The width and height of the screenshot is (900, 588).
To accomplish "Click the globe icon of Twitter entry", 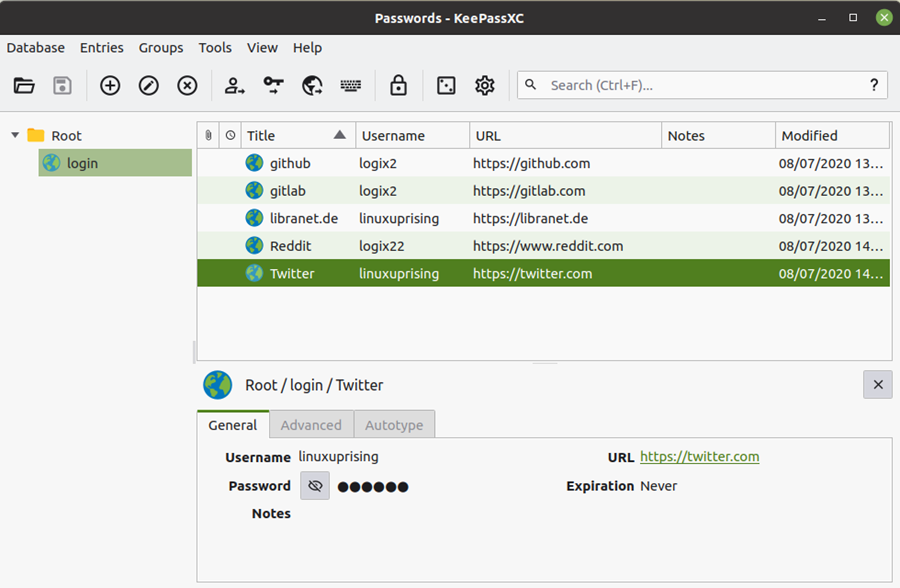I will (254, 273).
